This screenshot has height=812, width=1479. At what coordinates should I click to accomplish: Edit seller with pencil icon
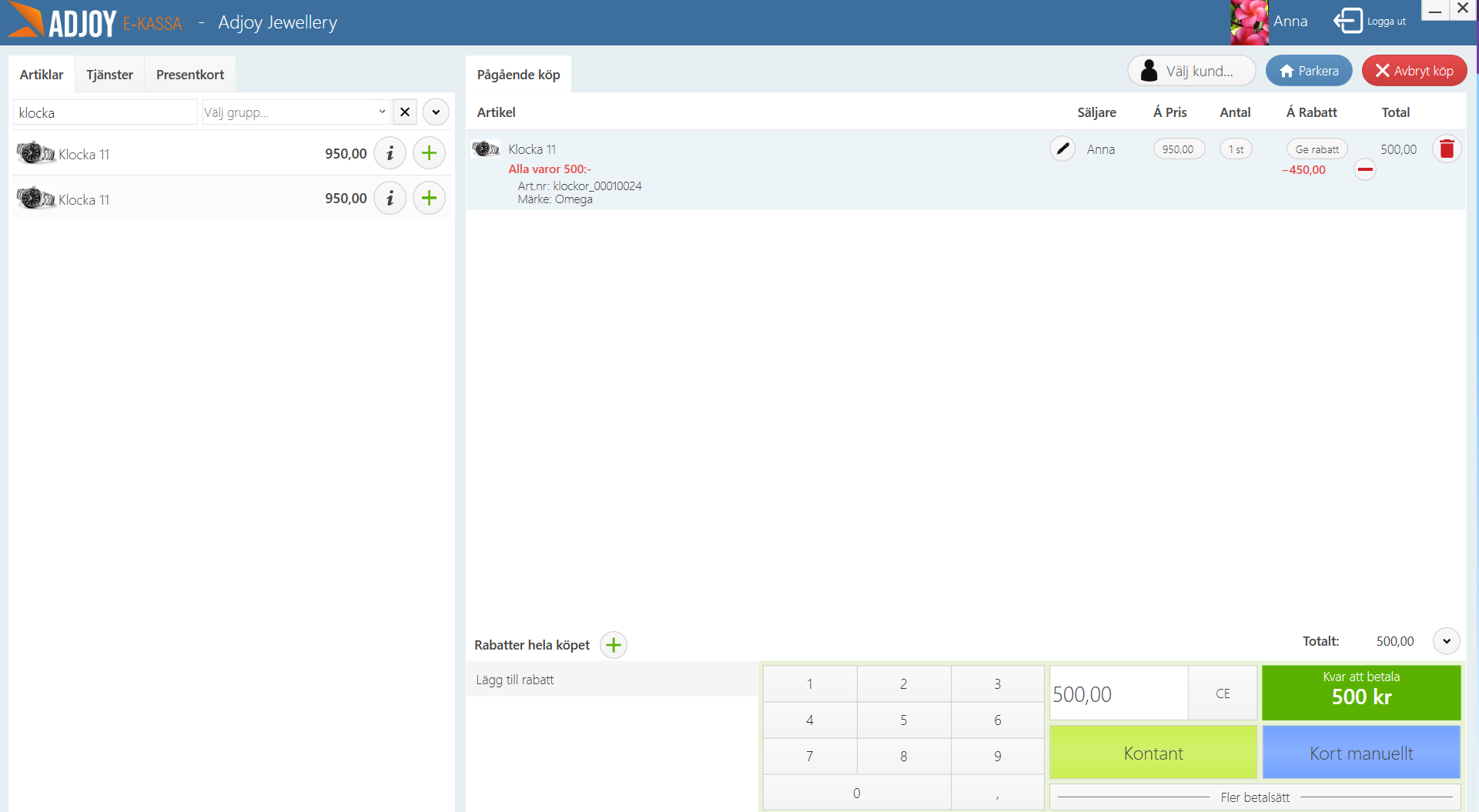1062,149
